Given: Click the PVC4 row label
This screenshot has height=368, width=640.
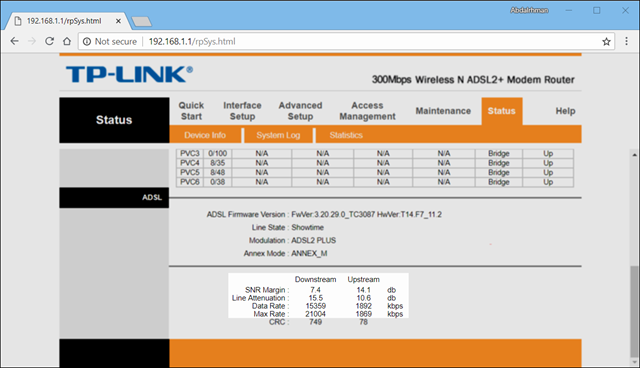Looking at the screenshot, I should click(x=190, y=163).
